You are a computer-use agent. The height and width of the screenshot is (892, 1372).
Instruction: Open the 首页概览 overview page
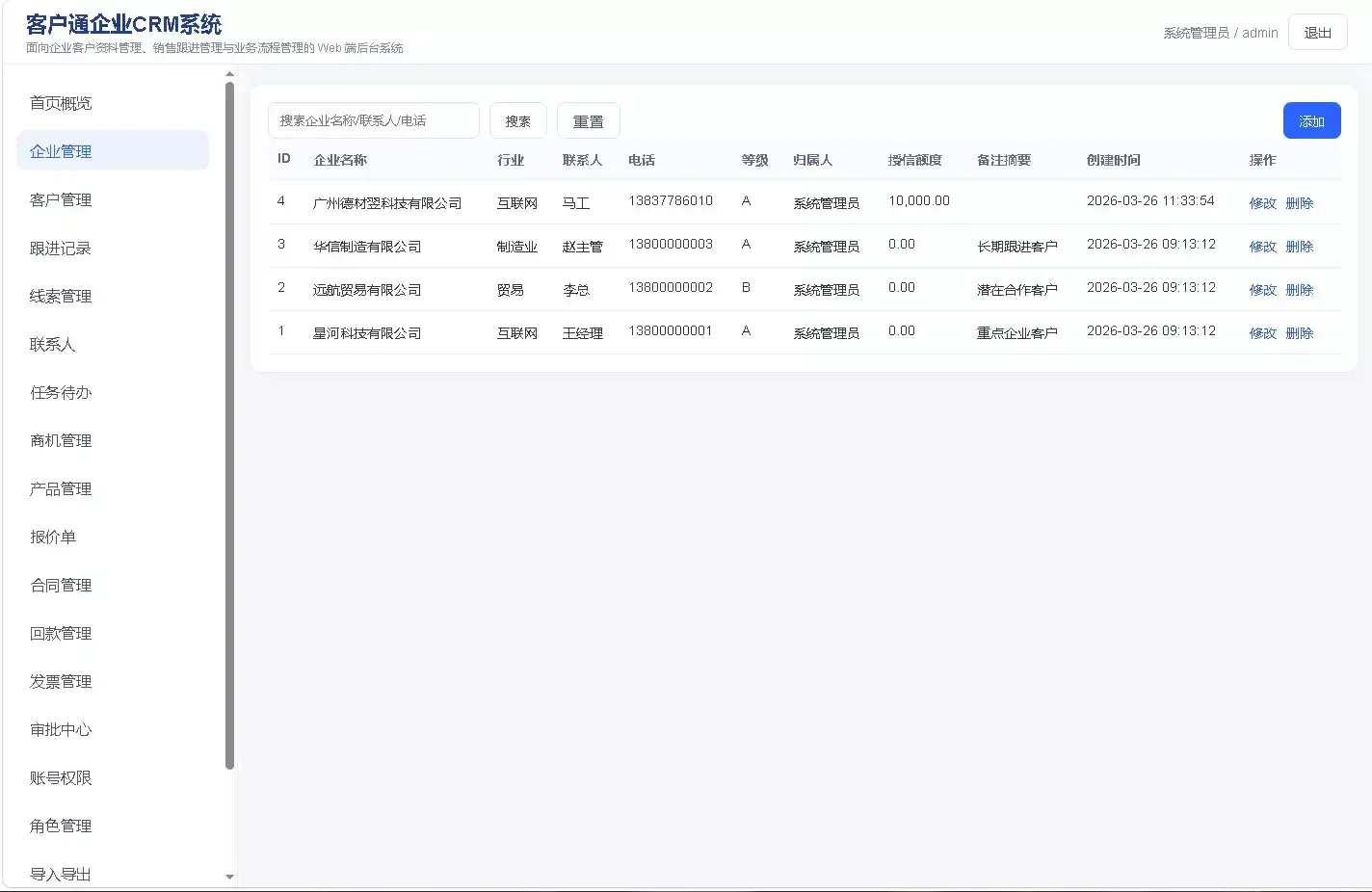tap(60, 102)
